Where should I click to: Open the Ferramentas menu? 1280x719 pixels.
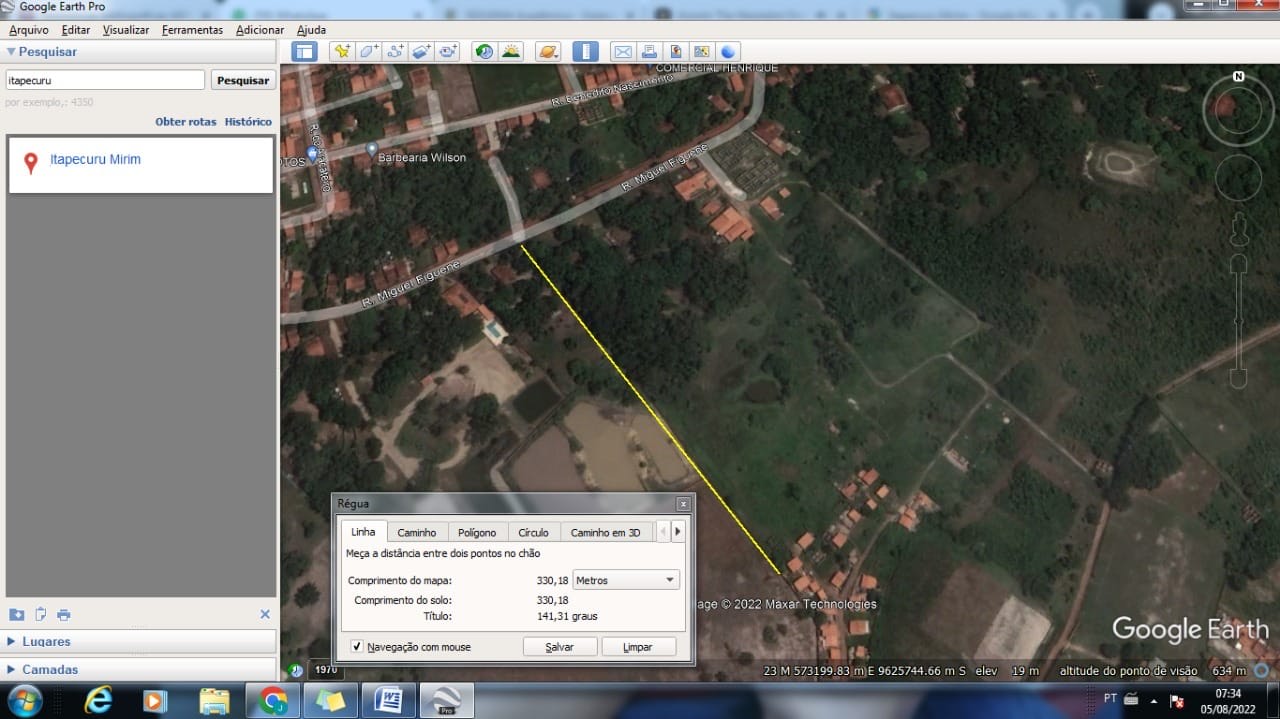[x=192, y=30]
